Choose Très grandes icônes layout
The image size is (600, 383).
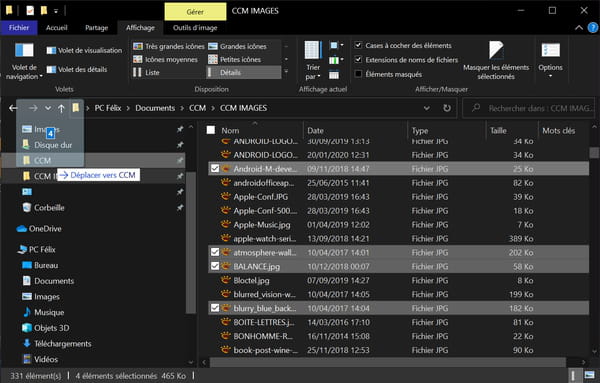(168, 46)
